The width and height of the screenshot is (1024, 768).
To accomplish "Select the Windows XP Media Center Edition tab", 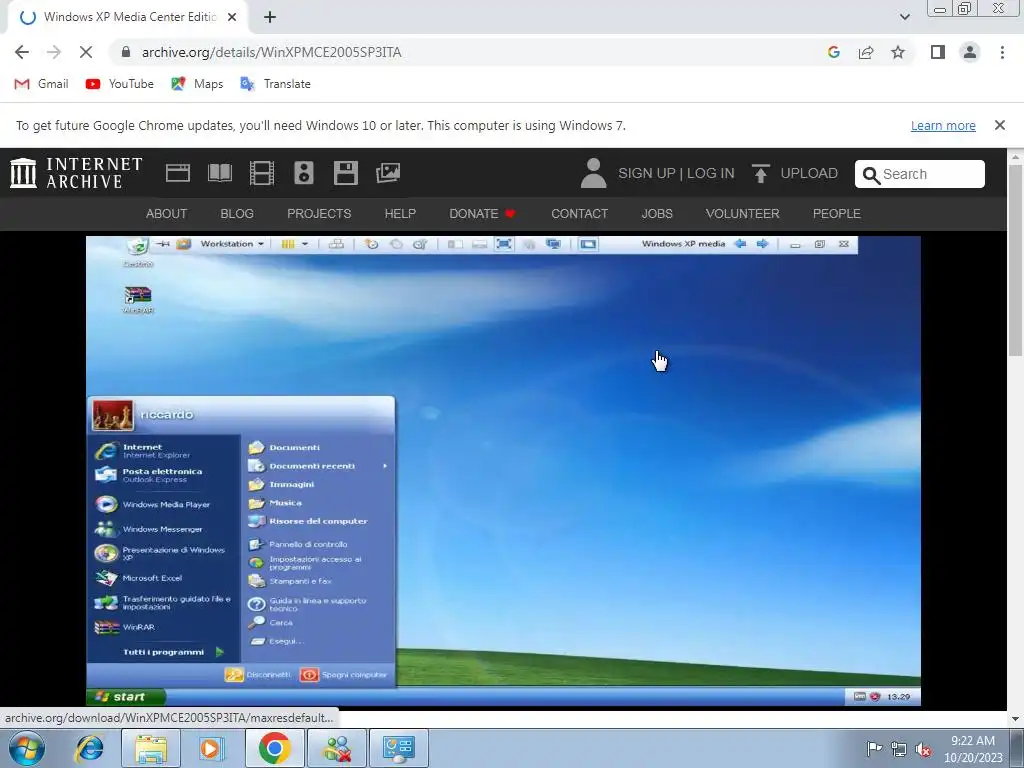I will tap(128, 17).
